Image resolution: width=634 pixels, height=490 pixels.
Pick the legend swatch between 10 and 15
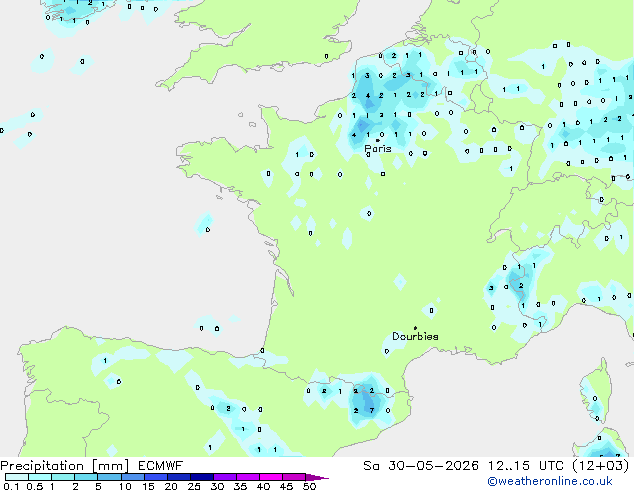[x=133, y=477]
